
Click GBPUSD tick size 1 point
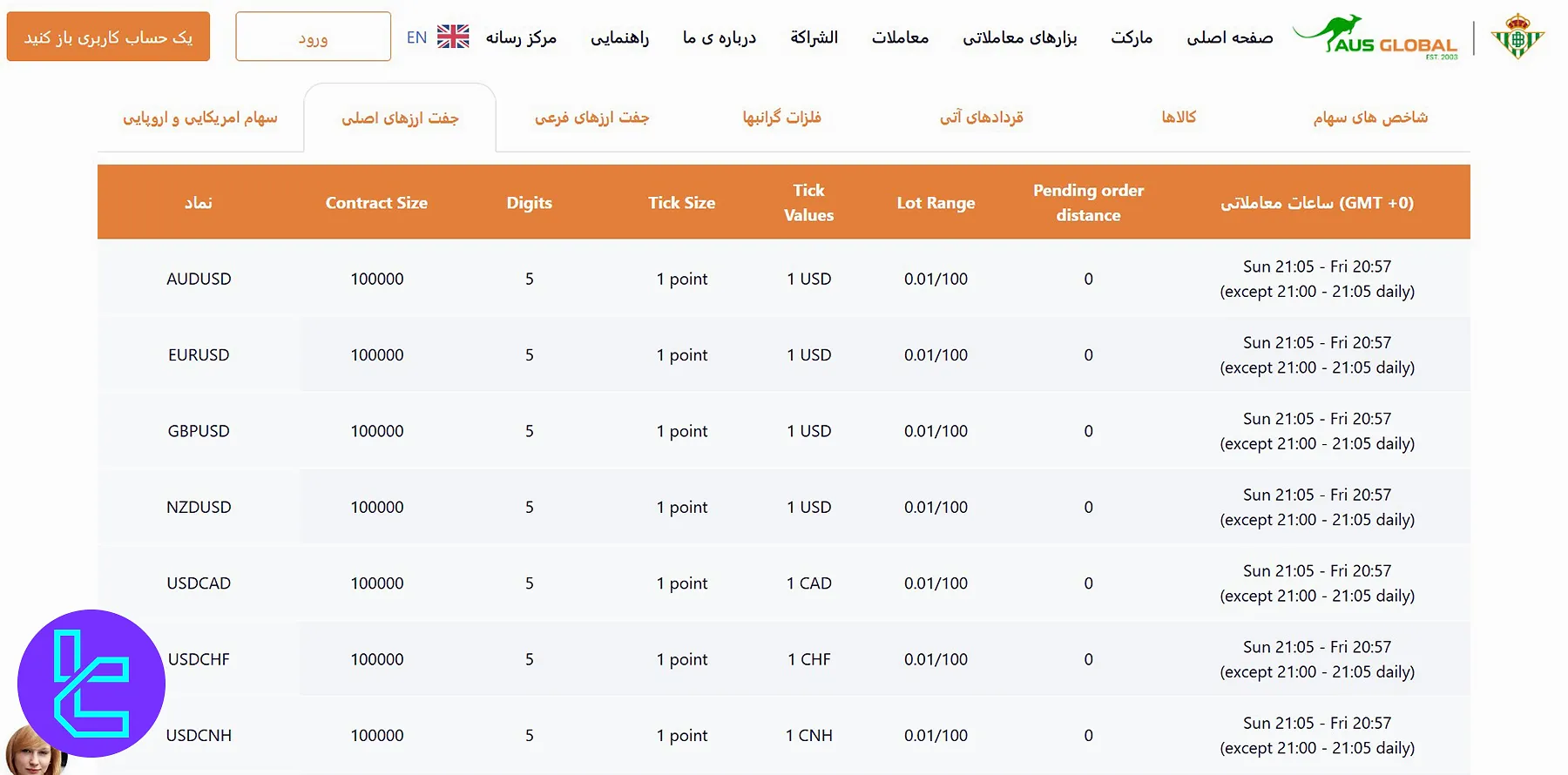coord(682,431)
